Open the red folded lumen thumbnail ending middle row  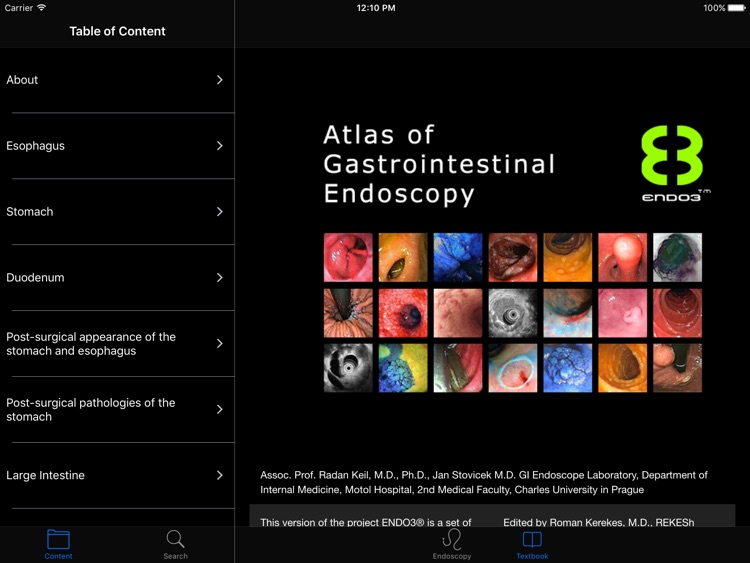[x=677, y=313]
